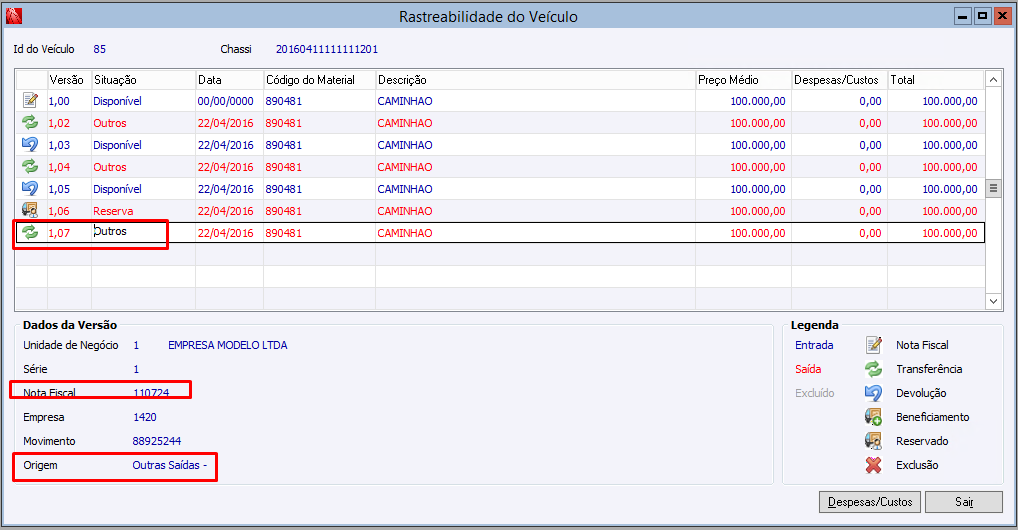Click the Sair button
The width and height of the screenshot is (1018, 530).
pyautogui.click(x=963, y=502)
